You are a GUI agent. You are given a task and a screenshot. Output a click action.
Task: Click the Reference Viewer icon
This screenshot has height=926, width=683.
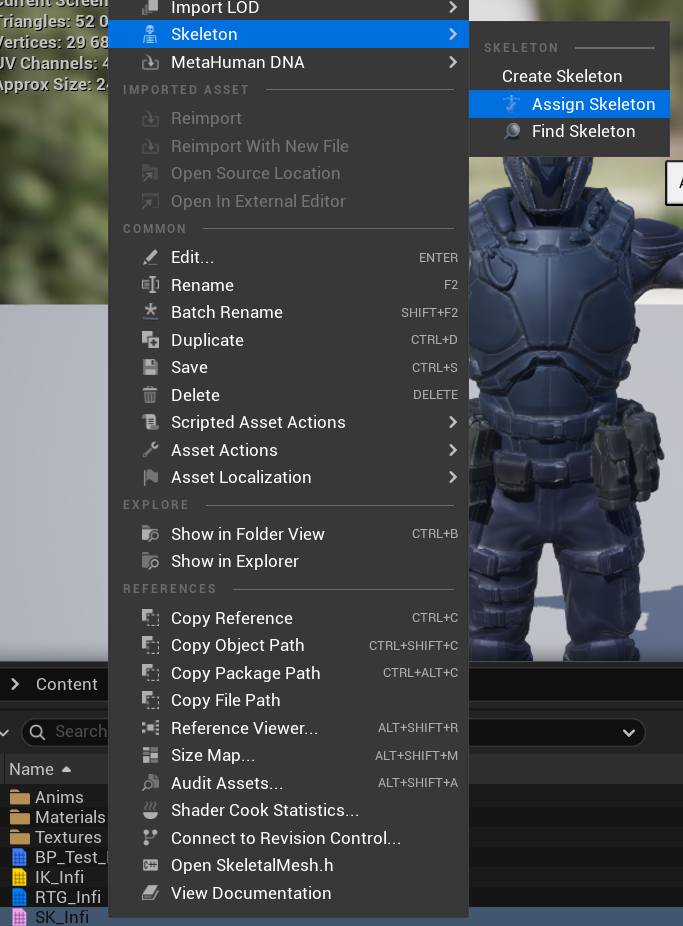click(x=150, y=728)
